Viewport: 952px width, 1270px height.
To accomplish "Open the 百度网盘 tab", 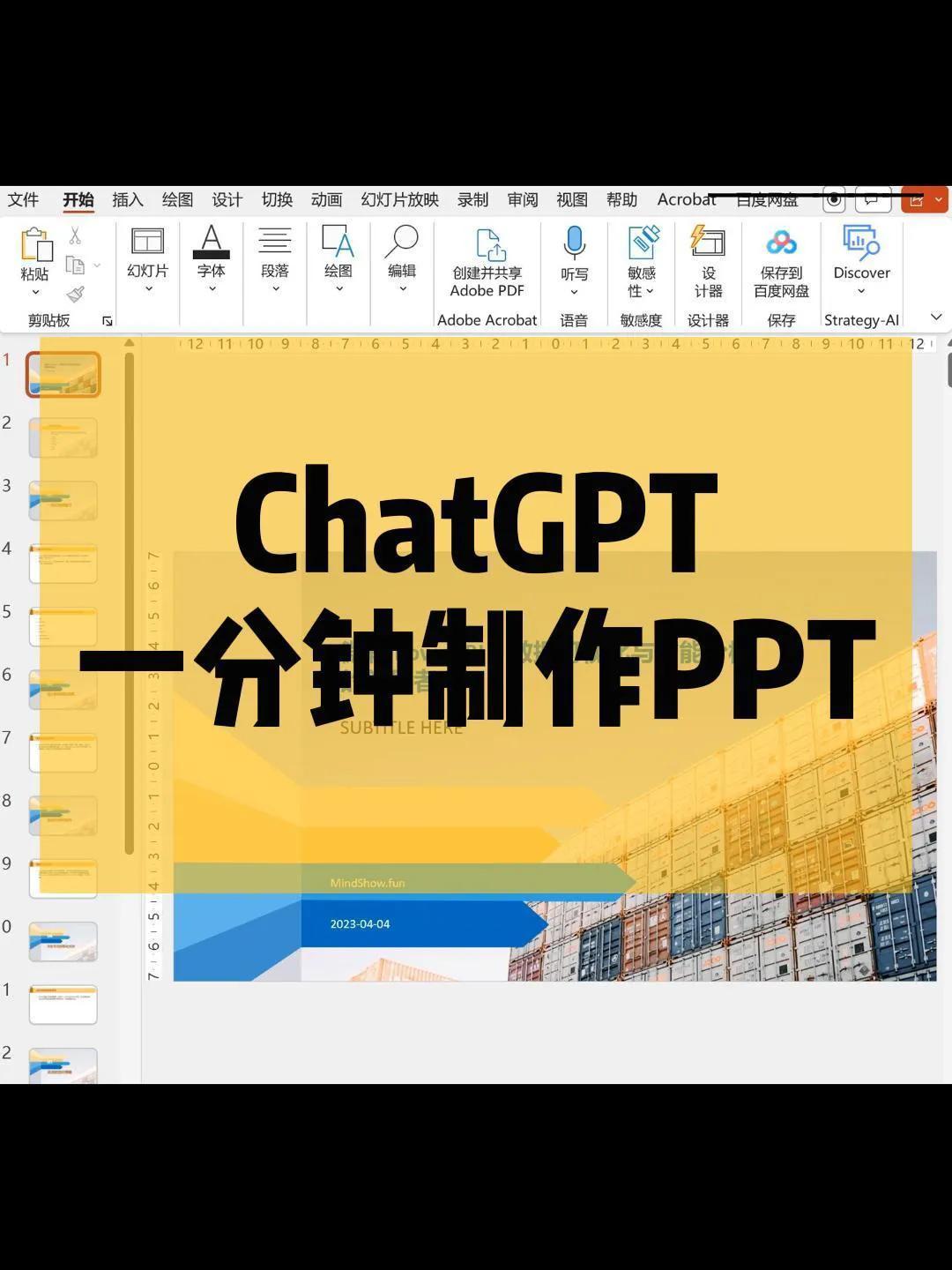I will pos(767,200).
